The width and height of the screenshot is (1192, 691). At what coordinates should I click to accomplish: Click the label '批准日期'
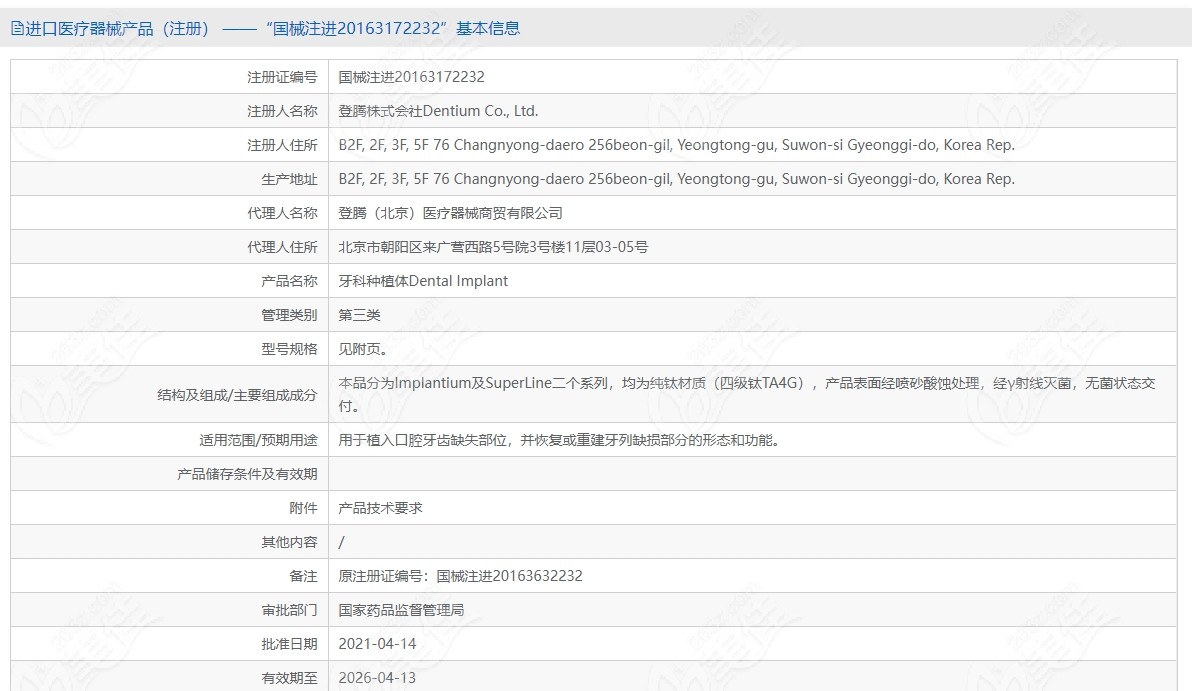pos(289,644)
